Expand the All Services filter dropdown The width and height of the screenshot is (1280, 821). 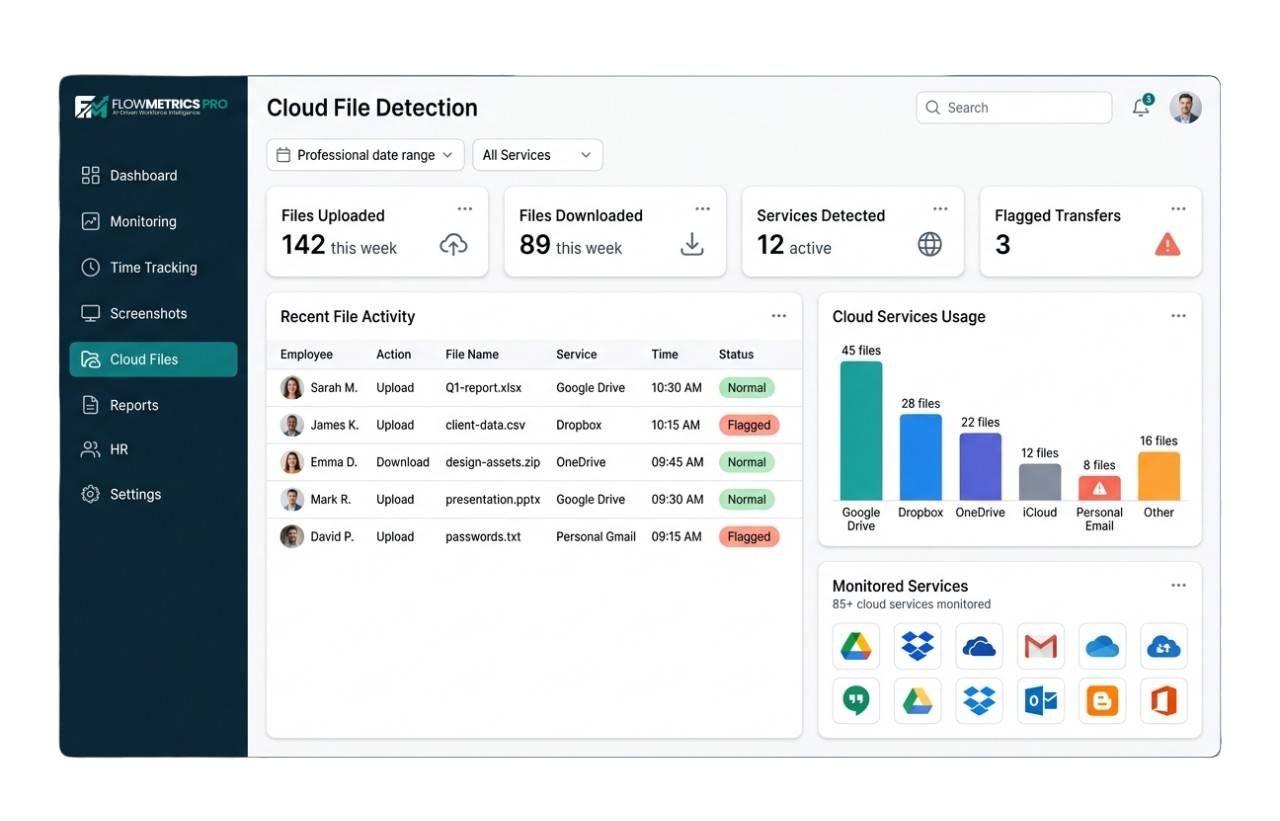[537, 155]
